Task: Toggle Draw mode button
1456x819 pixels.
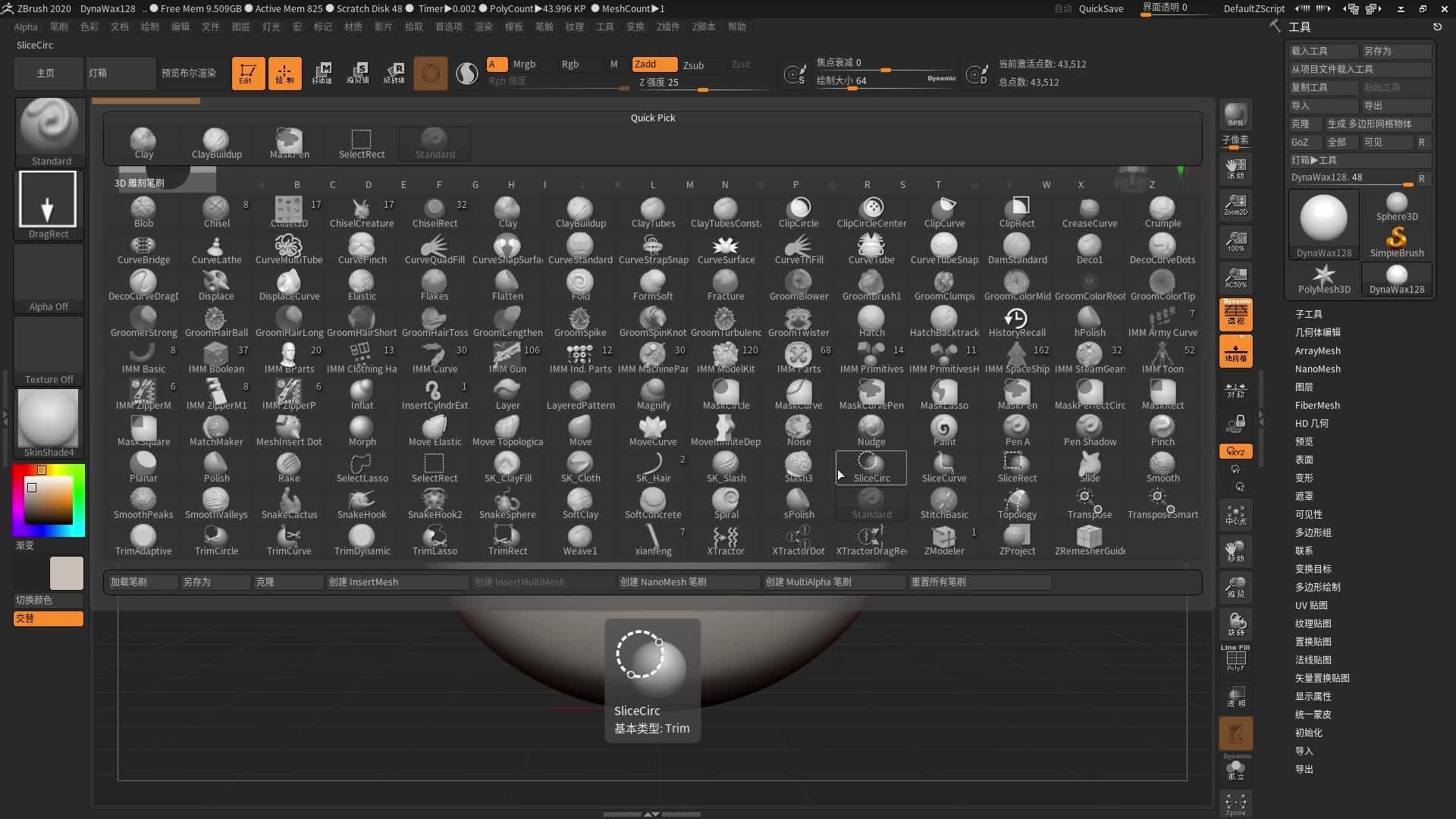Action: 284,74
